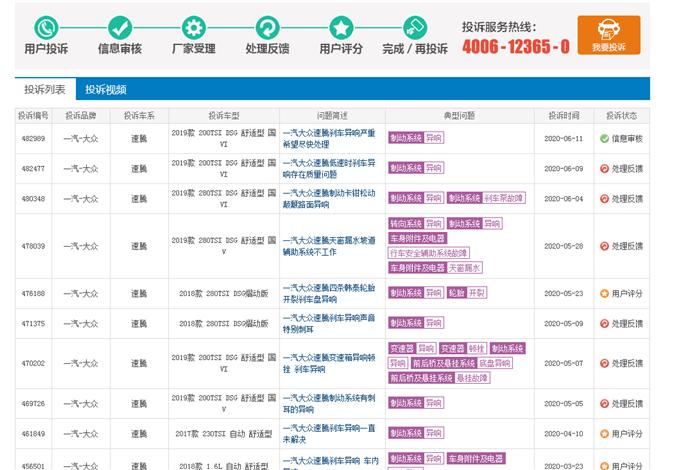Click the date 2020-06-11
The height and width of the screenshot is (470, 700).
coord(564,139)
